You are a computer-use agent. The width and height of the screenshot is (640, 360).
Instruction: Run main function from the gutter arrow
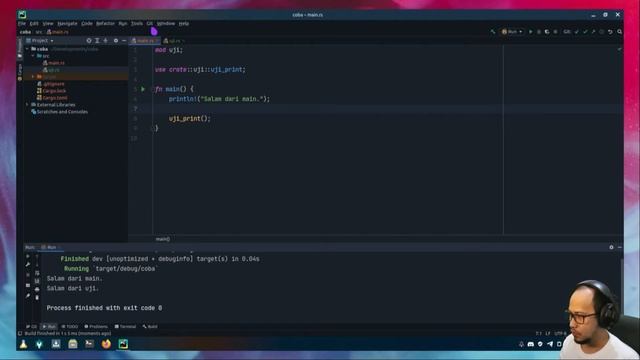point(143,89)
